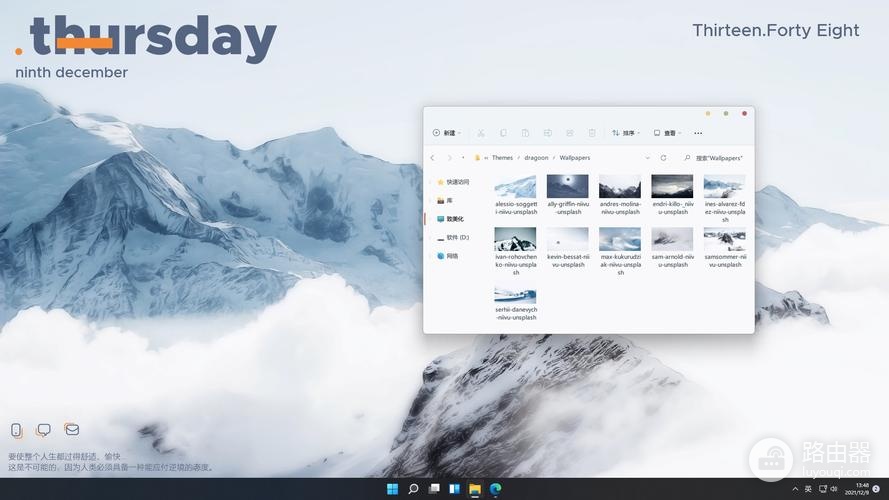Click the Share icon in toolbar

tap(569, 133)
